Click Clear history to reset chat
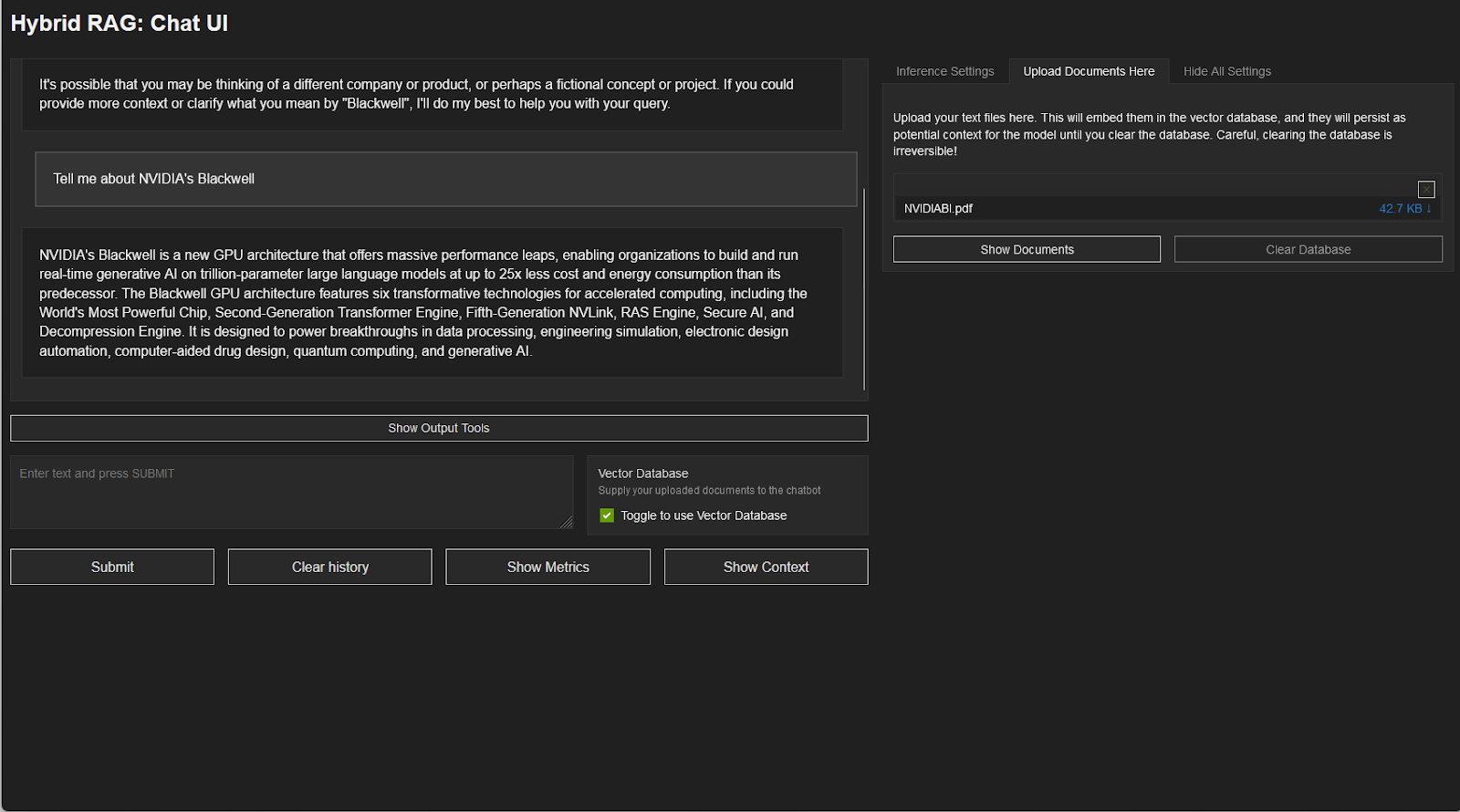The height and width of the screenshot is (812, 1460). 329,567
